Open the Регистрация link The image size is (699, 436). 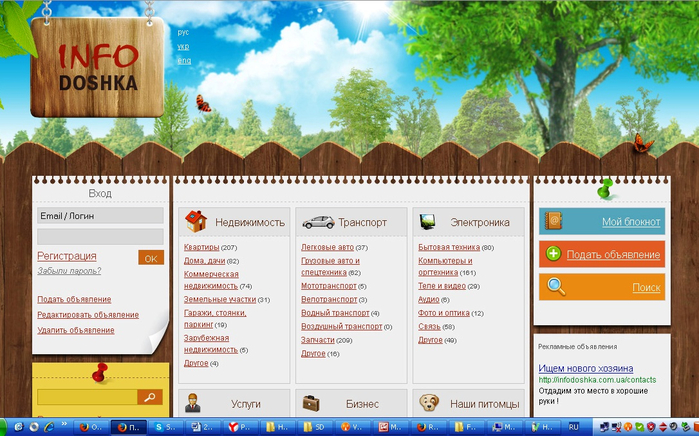point(67,256)
